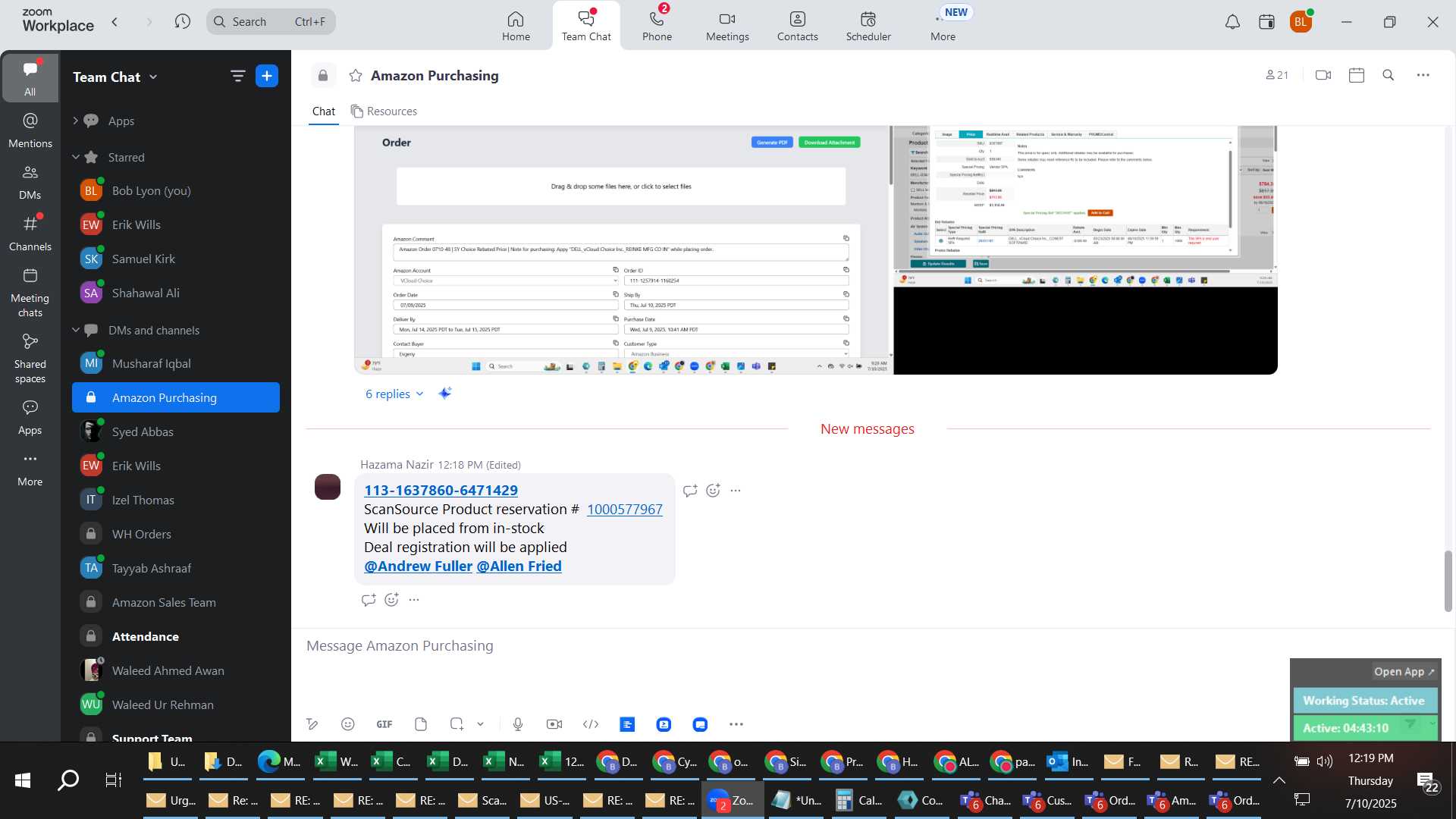
Task: Insert a GIF in composer
Action: 384,724
